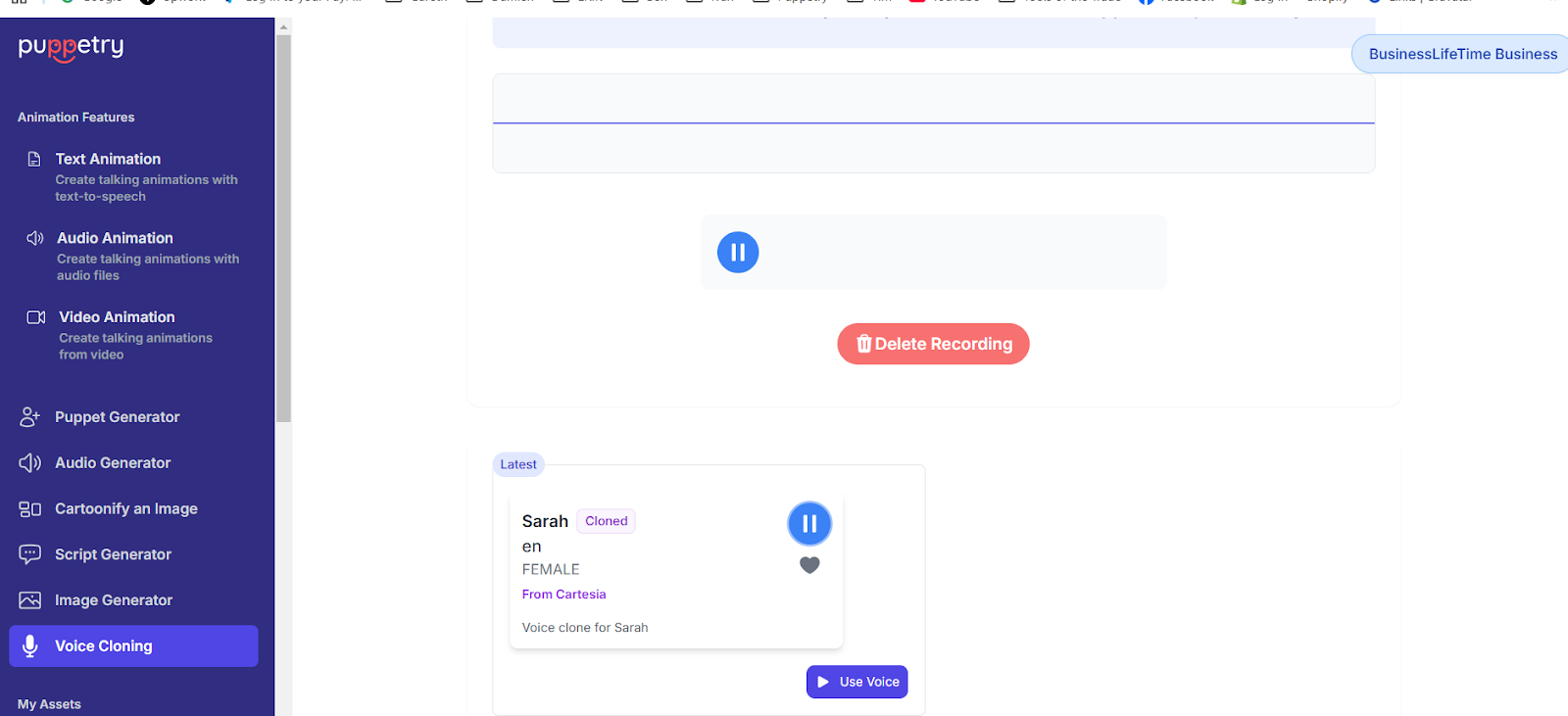Viewport: 1568px width, 716px height.
Task: Click the Voice Cloning microphone icon
Action: [x=30, y=646]
